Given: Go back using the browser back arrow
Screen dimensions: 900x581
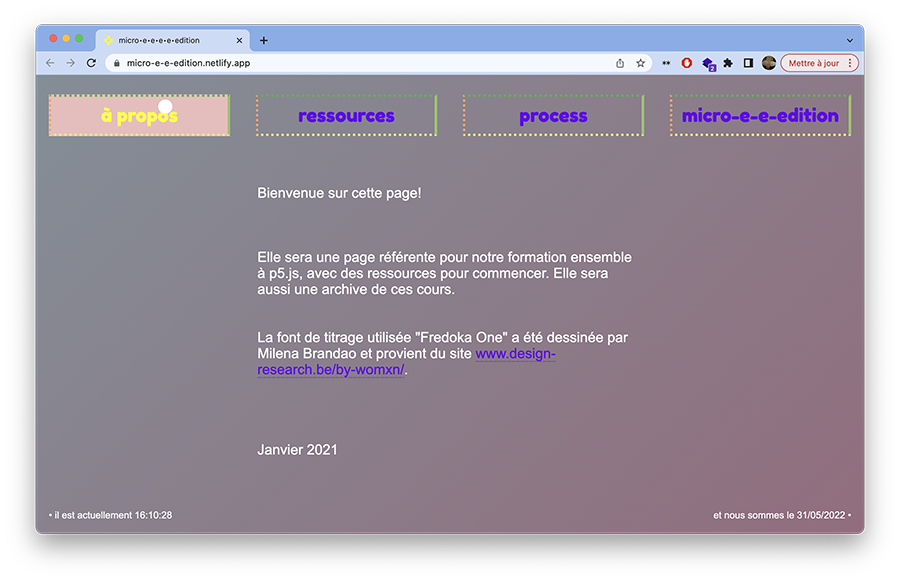Looking at the screenshot, I should [x=51, y=63].
